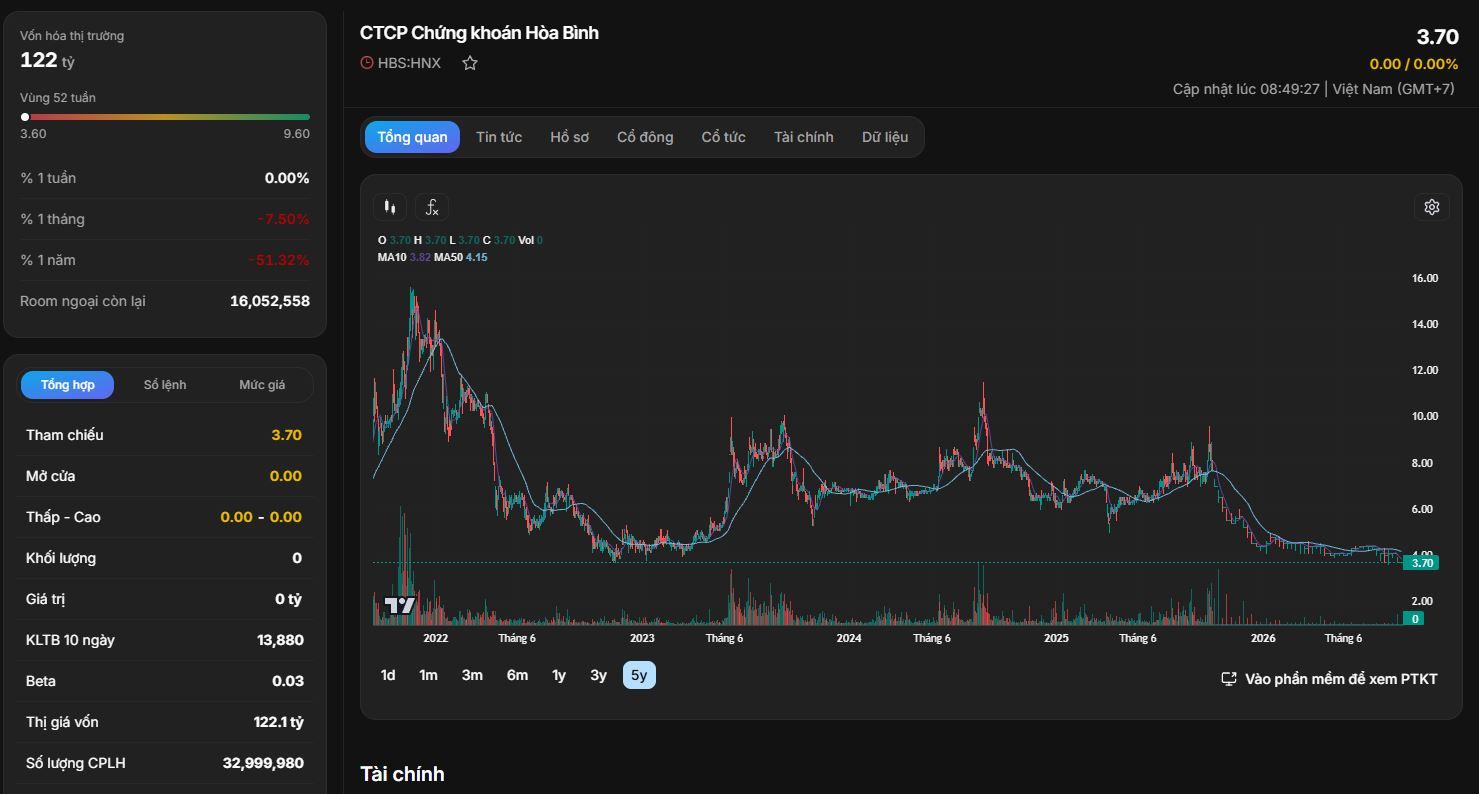Click the Mở cửa row label

click(x=50, y=476)
